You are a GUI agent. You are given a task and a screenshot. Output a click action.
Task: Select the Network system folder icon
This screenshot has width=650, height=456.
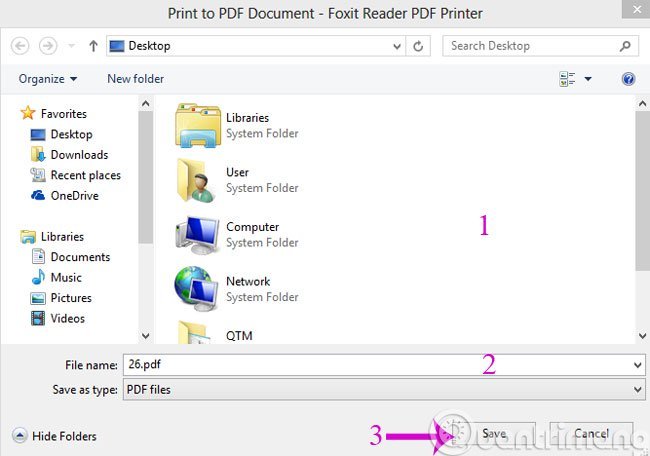pos(196,289)
